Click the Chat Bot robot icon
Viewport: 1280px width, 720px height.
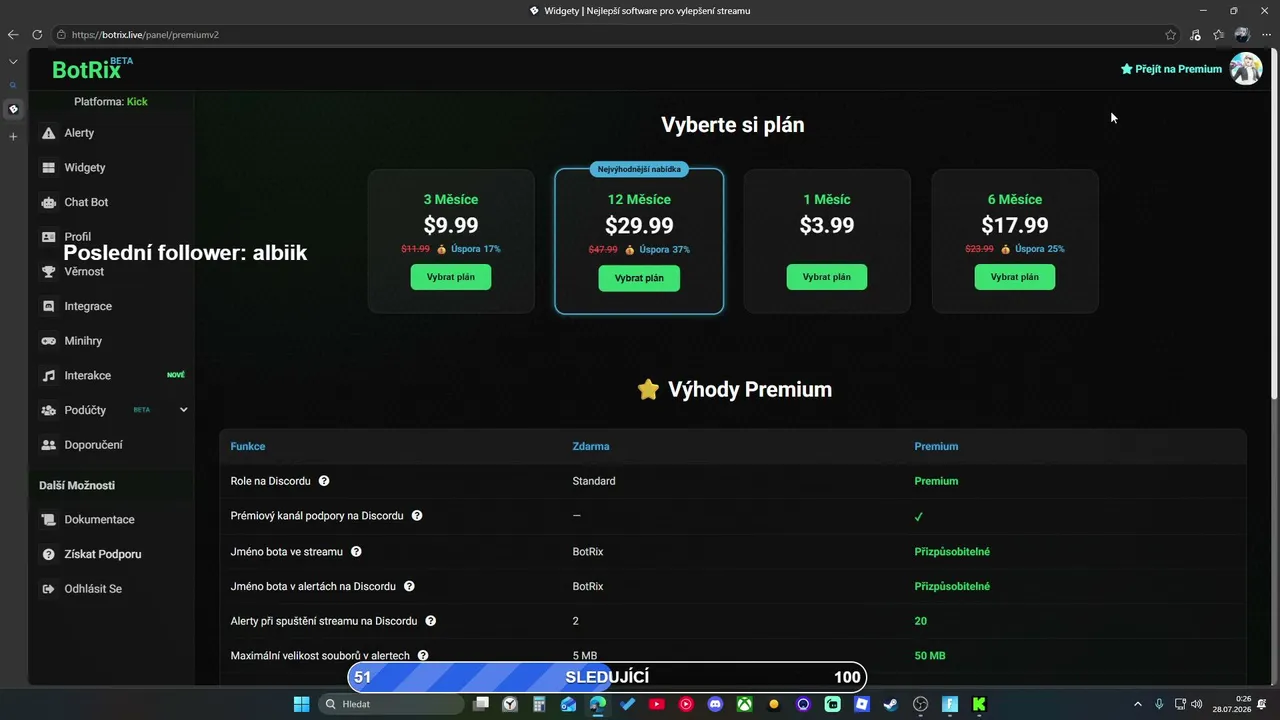[48, 202]
